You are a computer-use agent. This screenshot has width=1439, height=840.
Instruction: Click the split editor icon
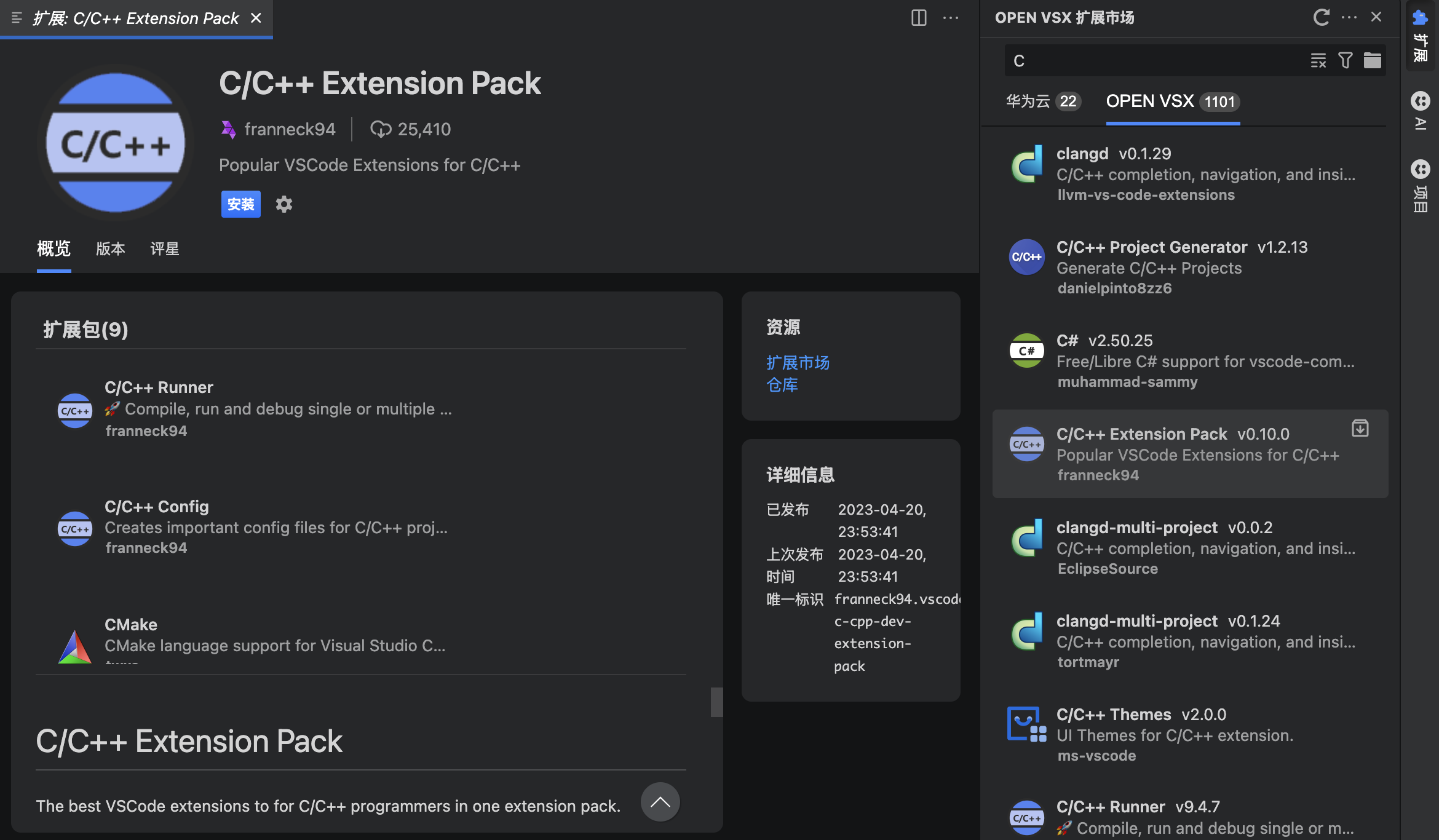(x=919, y=18)
